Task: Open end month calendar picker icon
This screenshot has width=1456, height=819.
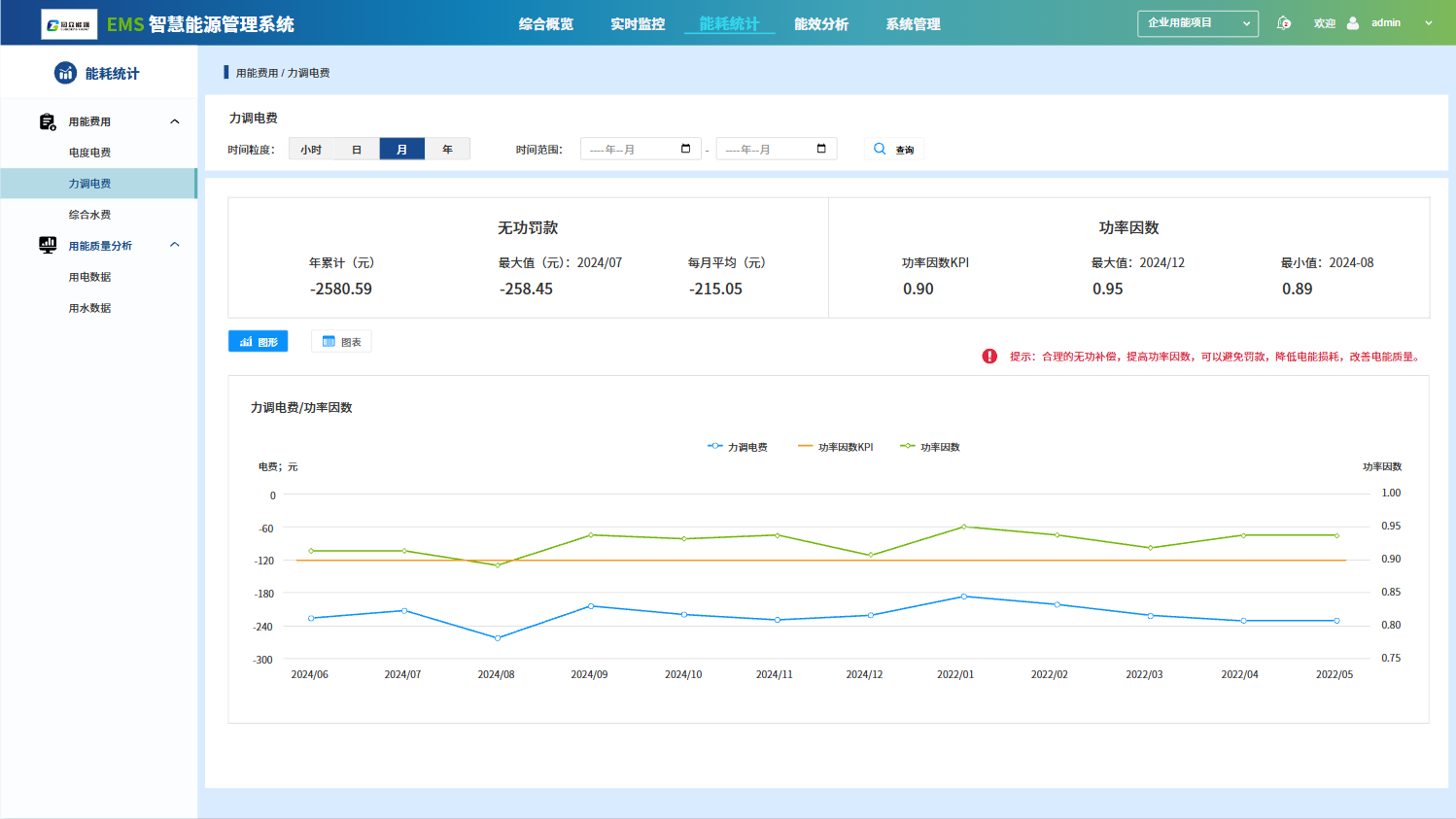Action: pos(821,149)
